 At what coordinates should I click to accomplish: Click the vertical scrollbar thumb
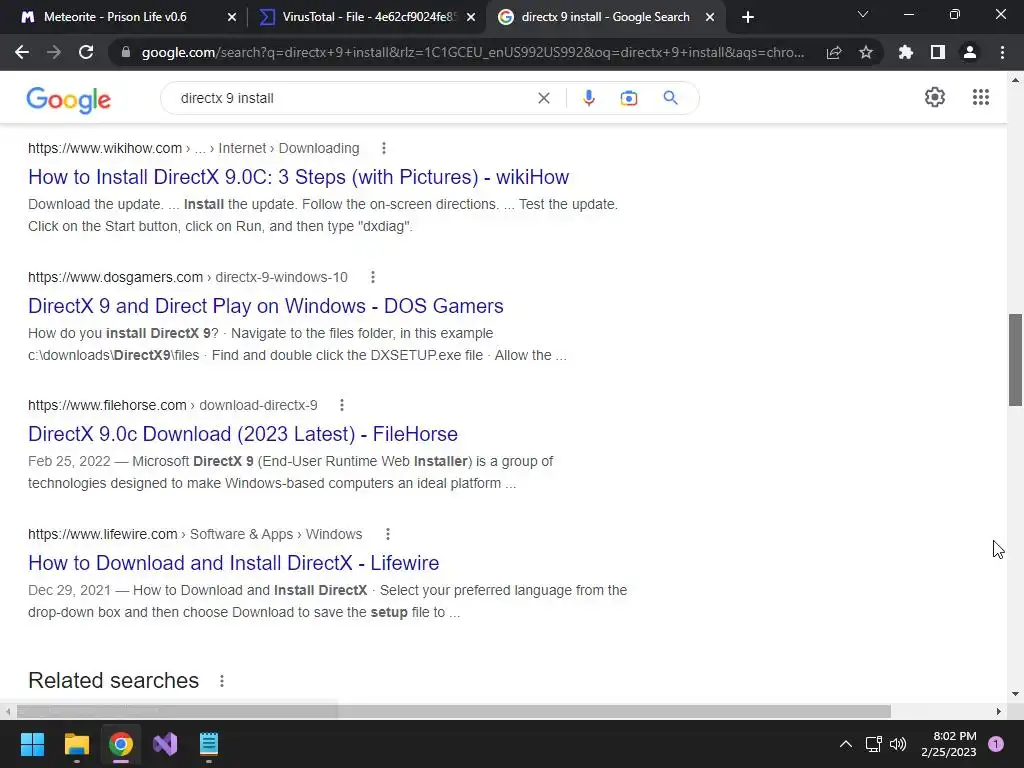[1015, 360]
